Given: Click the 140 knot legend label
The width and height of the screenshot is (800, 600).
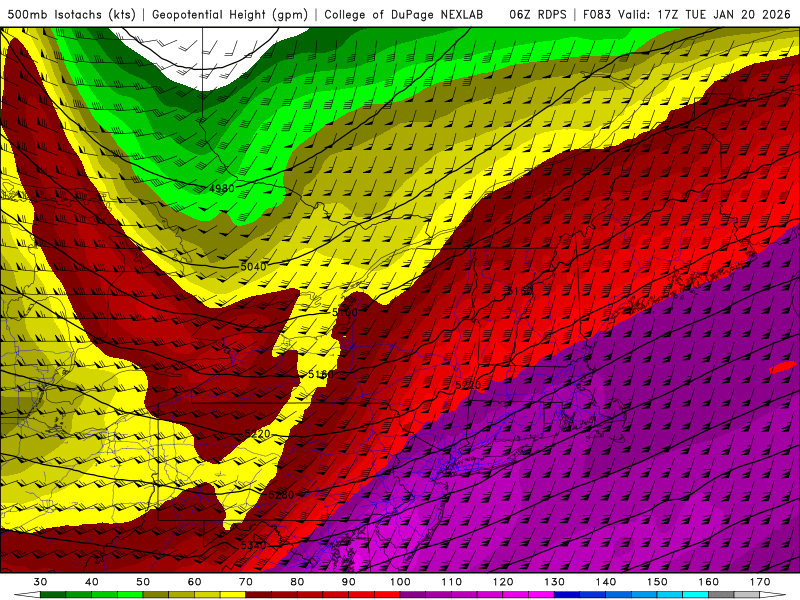Looking at the screenshot, I should click(x=606, y=582).
